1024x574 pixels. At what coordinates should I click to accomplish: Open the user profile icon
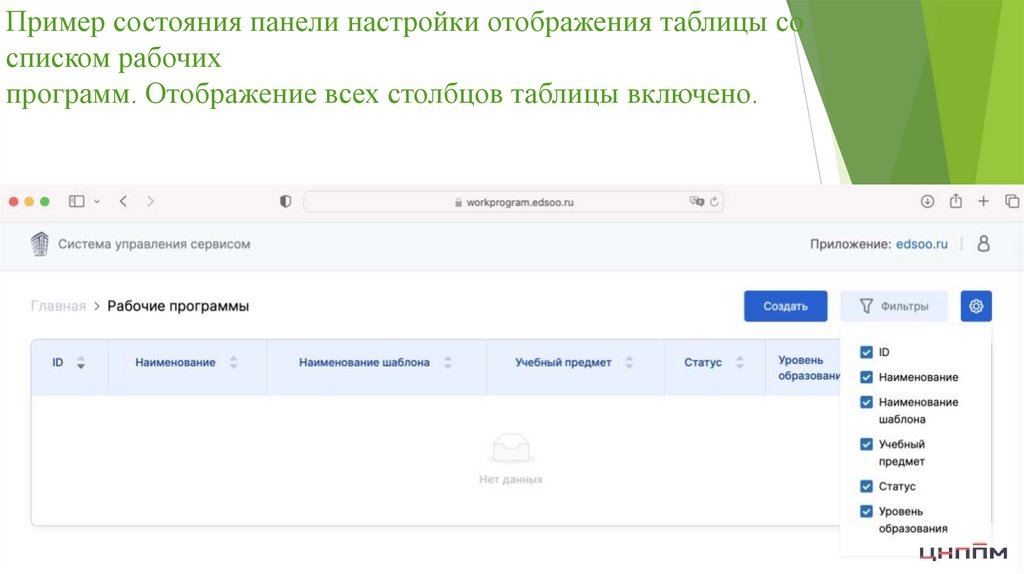click(x=983, y=244)
